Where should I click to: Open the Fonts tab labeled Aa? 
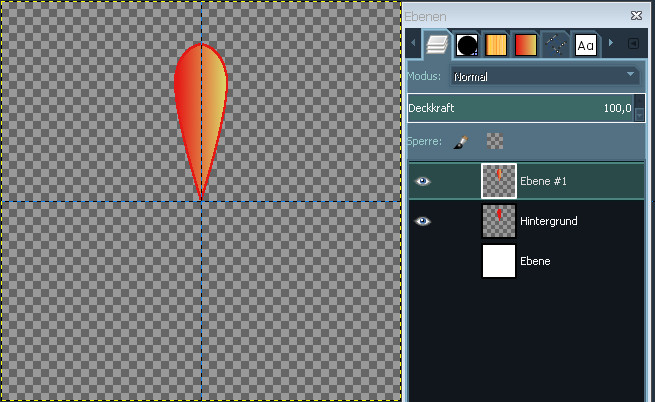click(x=586, y=44)
